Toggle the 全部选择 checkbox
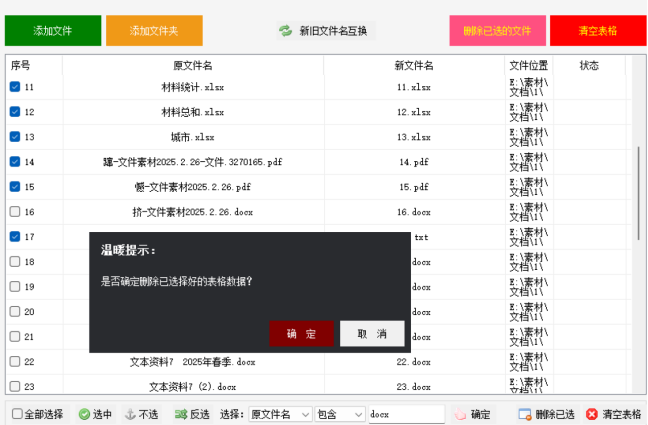Viewport: 648px width, 425px height. click(17, 414)
